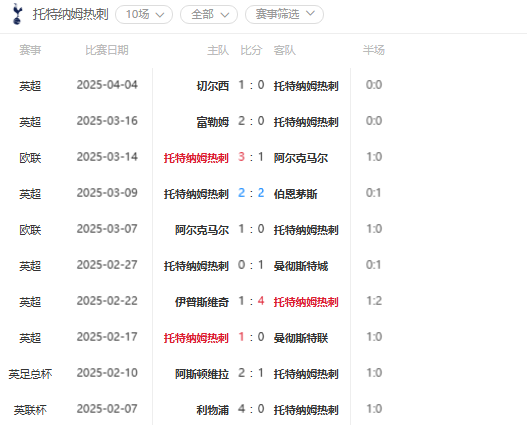527x425 pixels.
Task: Open the 10场 match count dropdown
Action: (x=144, y=14)
